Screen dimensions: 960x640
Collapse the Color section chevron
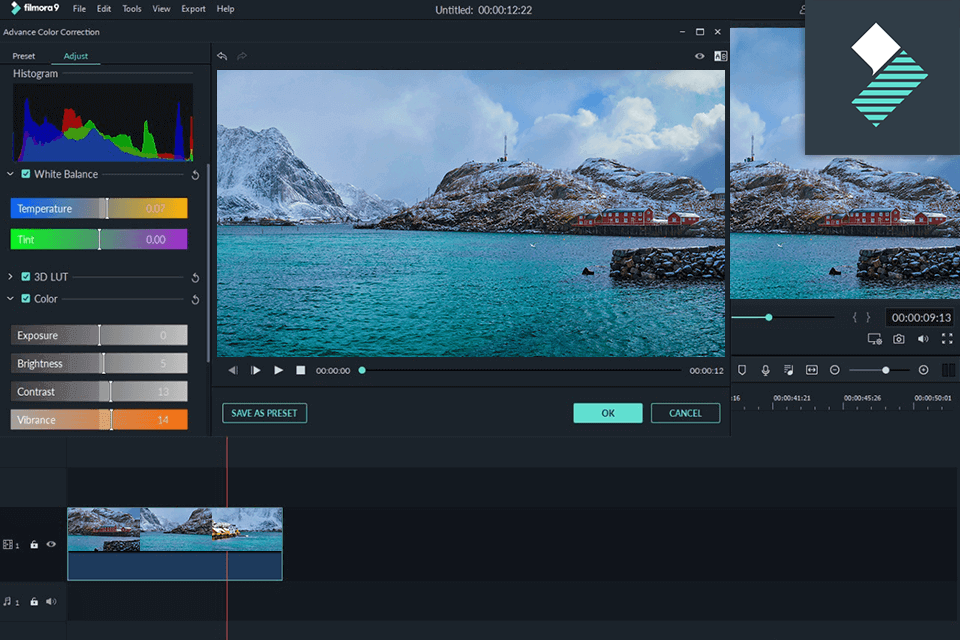click(10, 298)
